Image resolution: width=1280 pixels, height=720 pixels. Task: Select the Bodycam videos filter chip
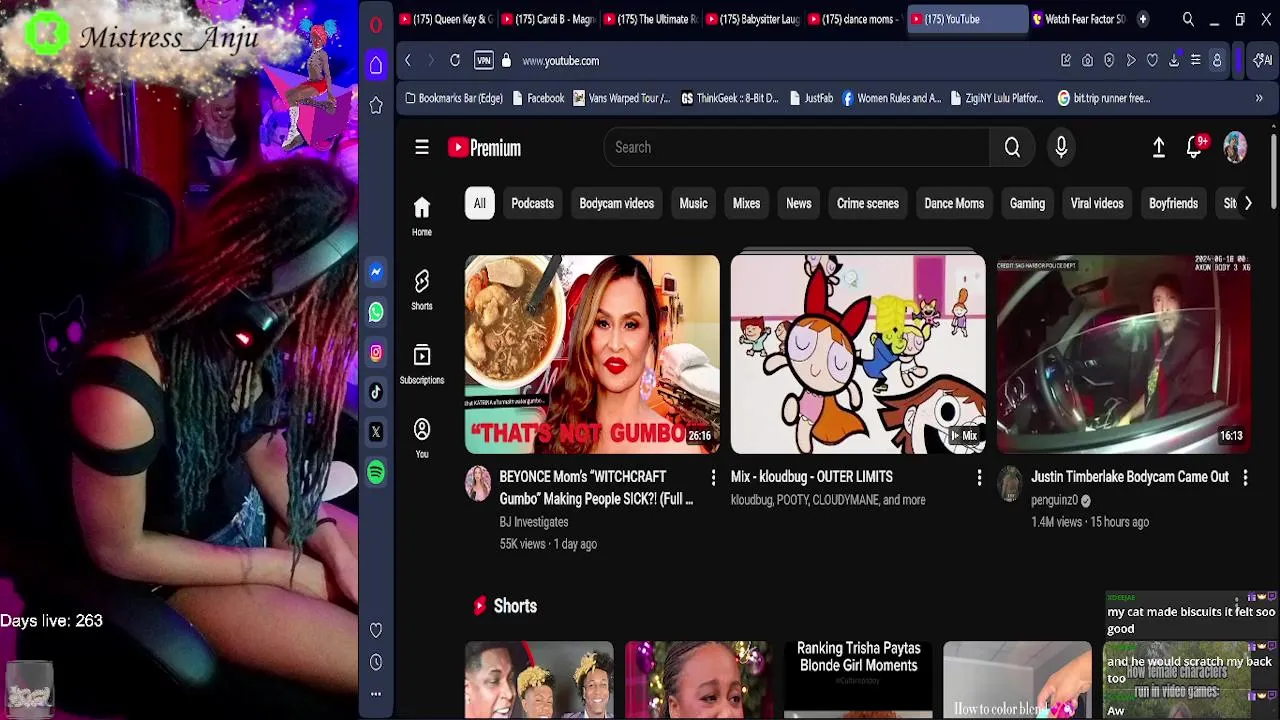[x=616, y=204]
